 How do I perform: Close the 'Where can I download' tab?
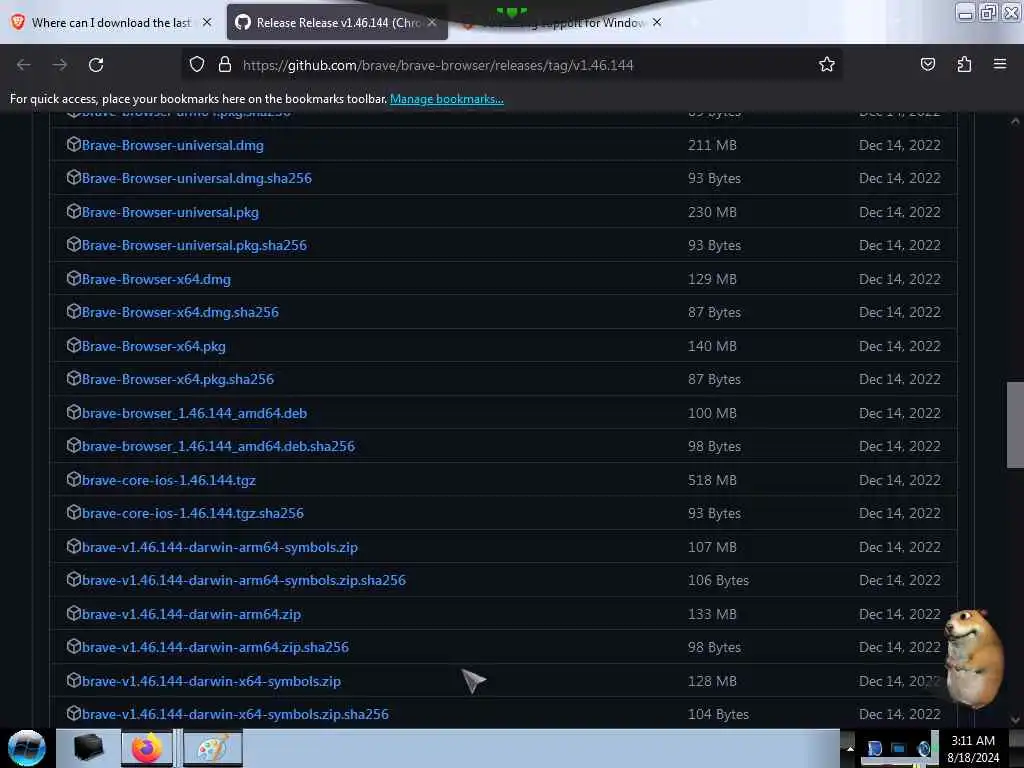[x=207, y=22]
